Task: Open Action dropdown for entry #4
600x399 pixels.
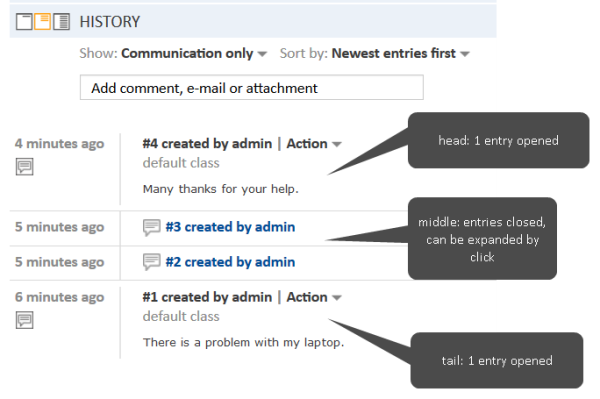Action: pos(314,144)
